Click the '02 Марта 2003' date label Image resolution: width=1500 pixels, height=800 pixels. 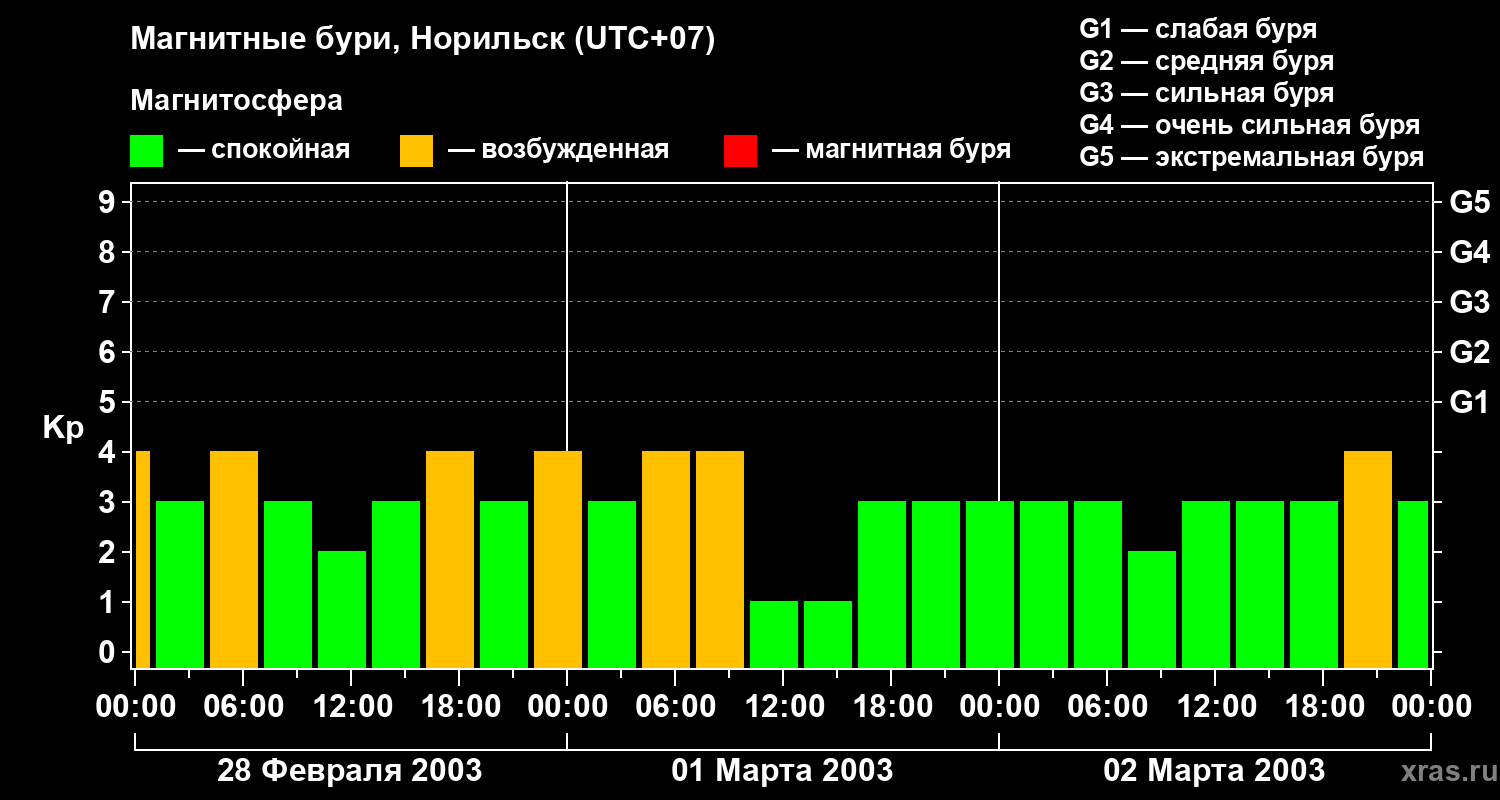pyautogui.click(x=1214, y=771)
